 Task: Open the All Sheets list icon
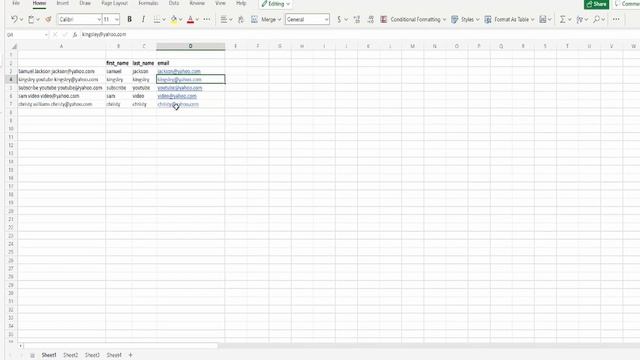coord(32,356)
